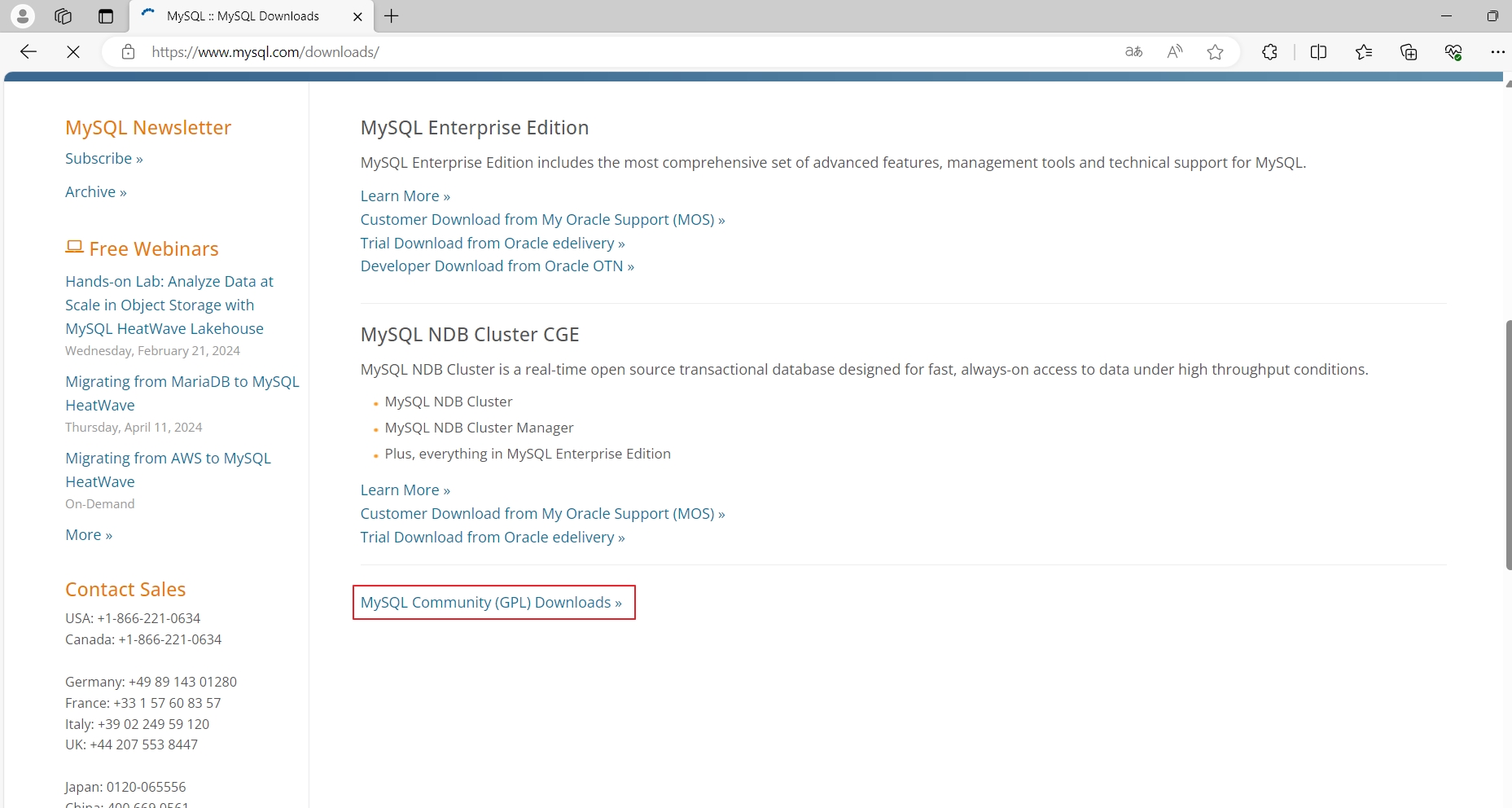This screenshot has width=1512, height=808.
Task: Click the laptop icon beside Free Webinars
Action: pyautogui.click(x=74, y=247)
